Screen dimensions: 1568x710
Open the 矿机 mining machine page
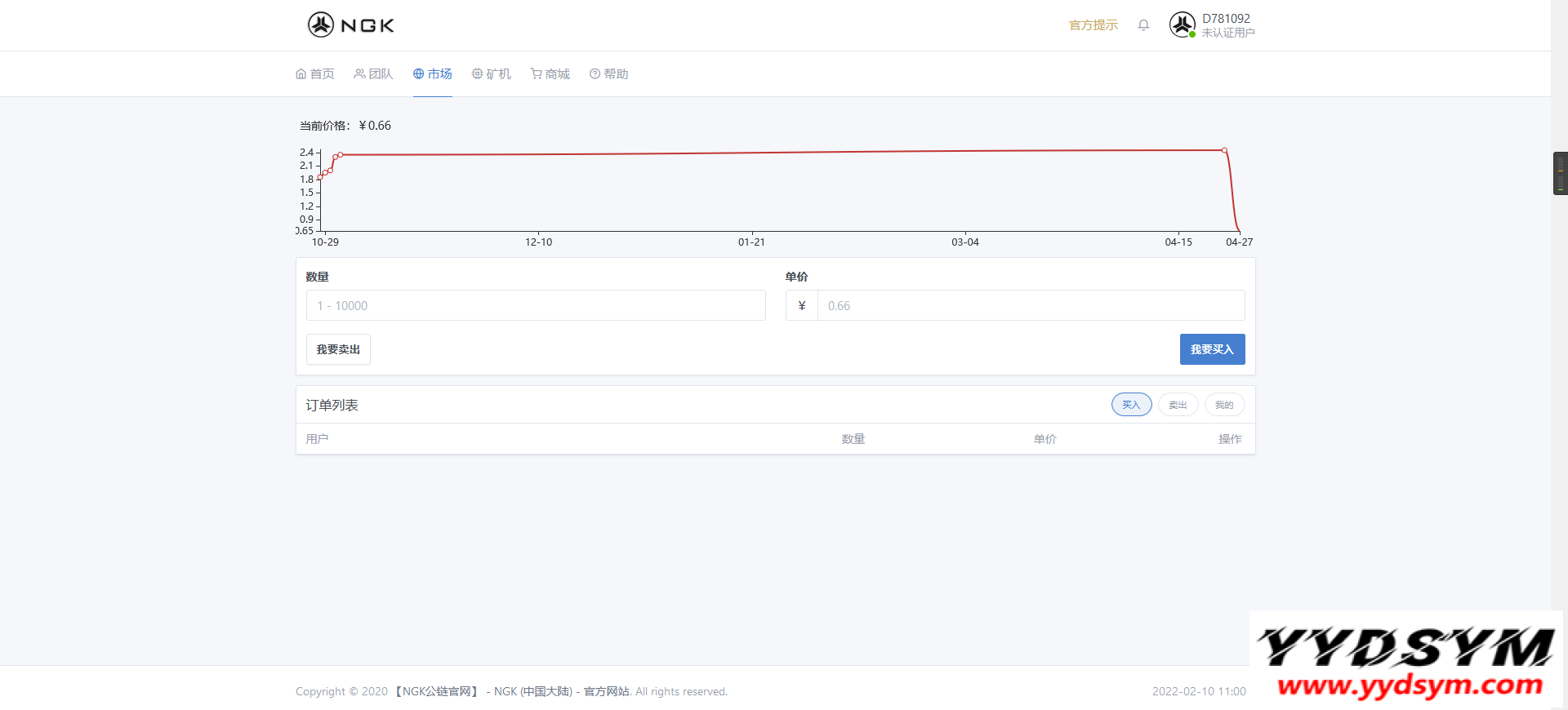pyautogui.click(x=492, y=74)
